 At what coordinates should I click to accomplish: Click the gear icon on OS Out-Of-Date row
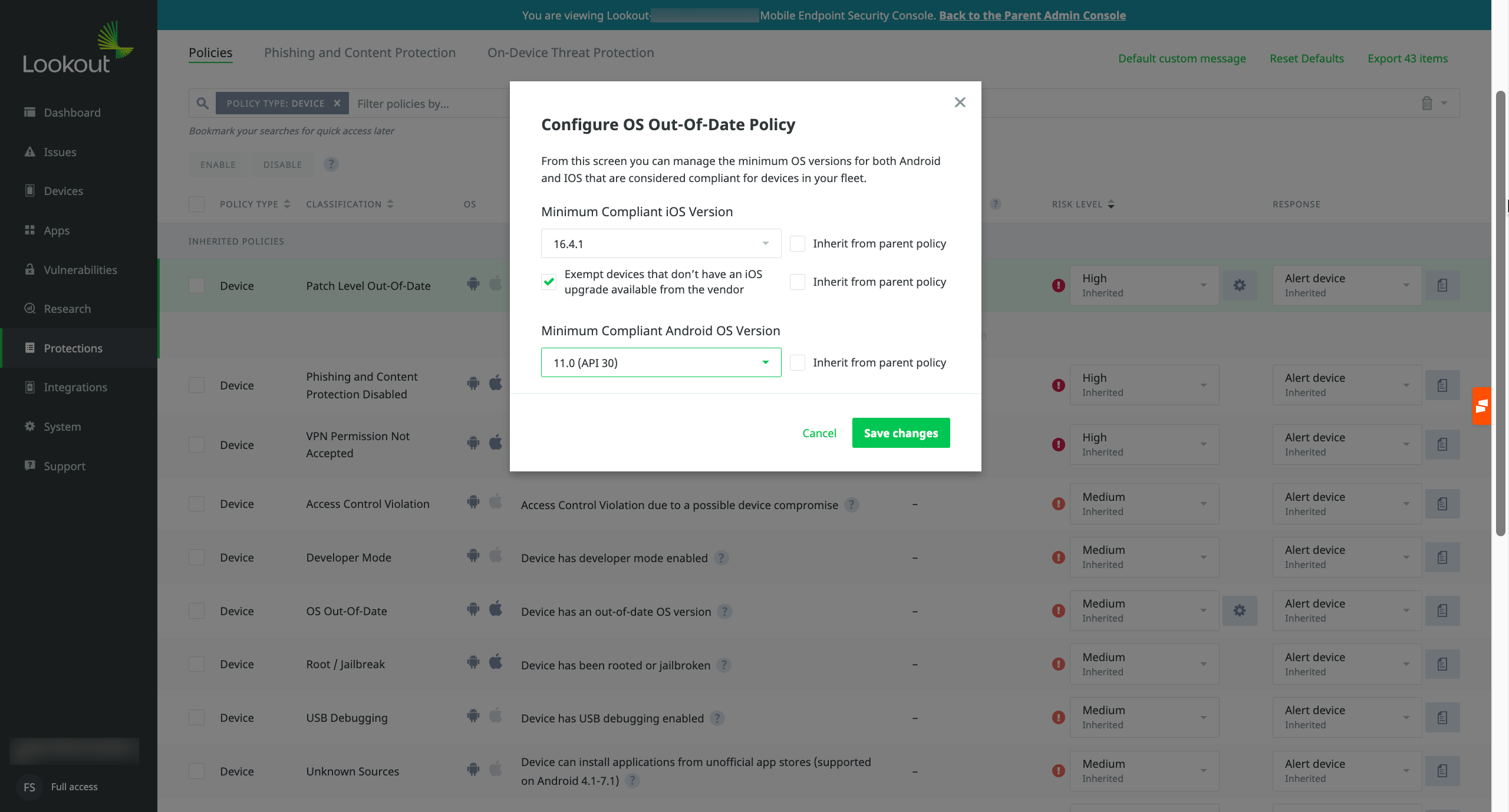coord(1239,610)
